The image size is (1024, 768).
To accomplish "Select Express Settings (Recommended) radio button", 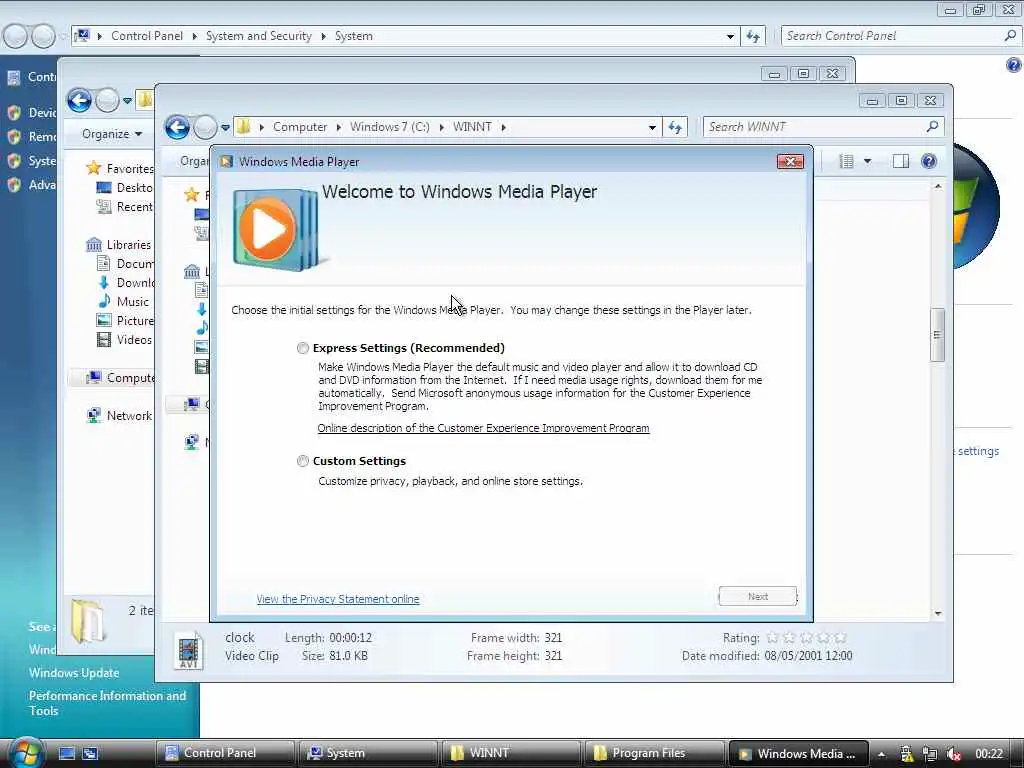I will point(302,348).
